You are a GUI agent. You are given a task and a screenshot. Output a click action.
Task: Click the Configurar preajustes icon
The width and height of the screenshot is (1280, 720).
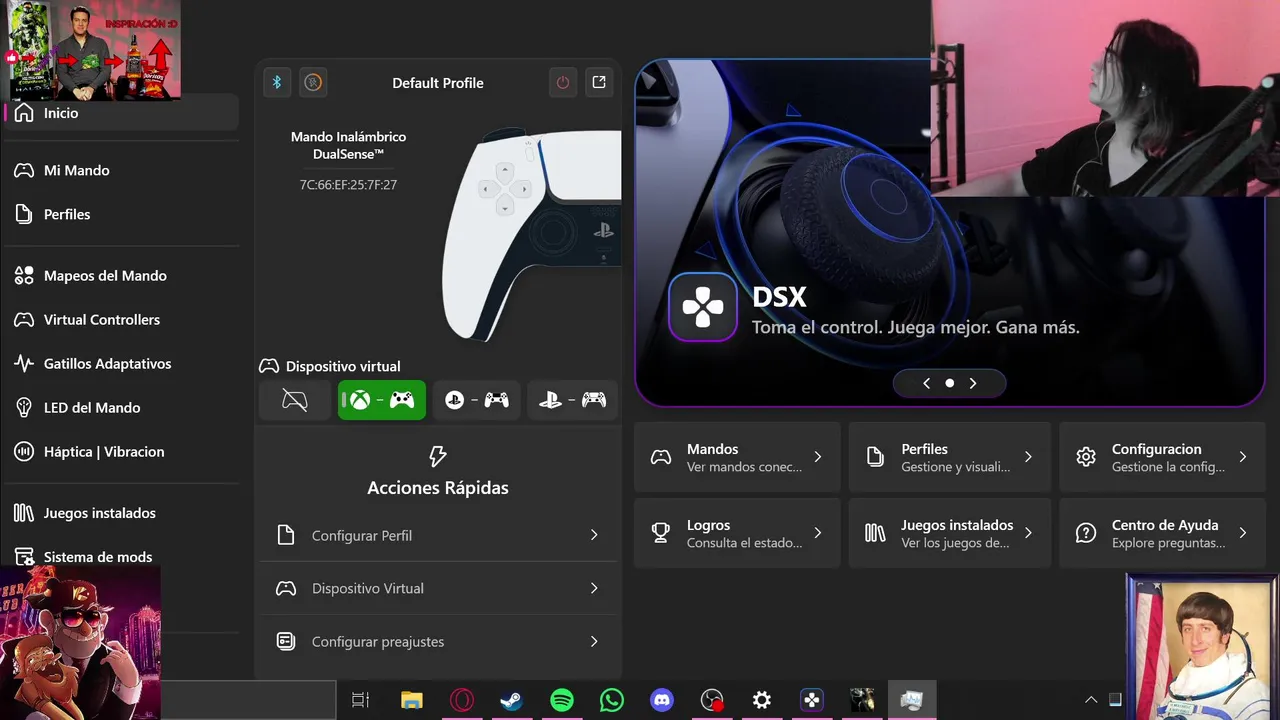[286, 641]
